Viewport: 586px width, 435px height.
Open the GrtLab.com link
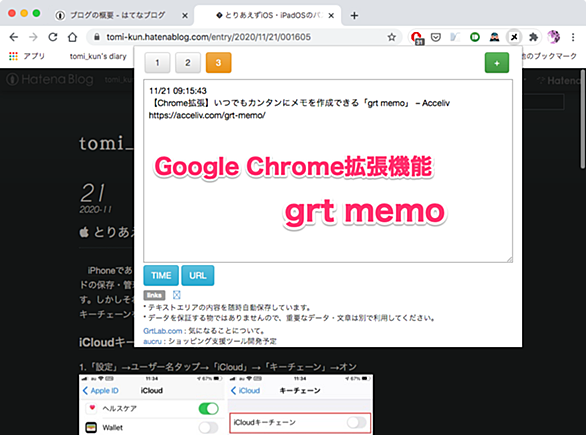click(163, 331)
